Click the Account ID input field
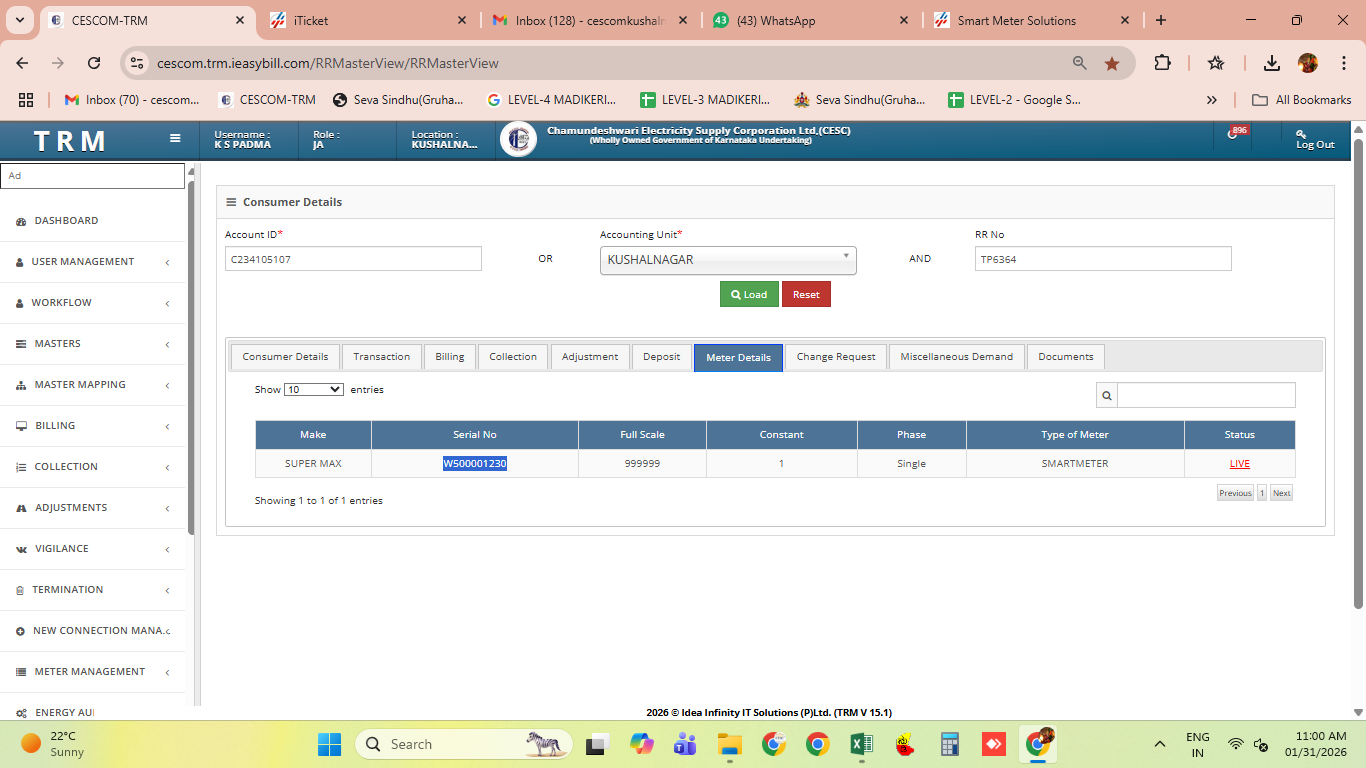This screenshot has width=1366, height=768. click(x=353, y=259)
